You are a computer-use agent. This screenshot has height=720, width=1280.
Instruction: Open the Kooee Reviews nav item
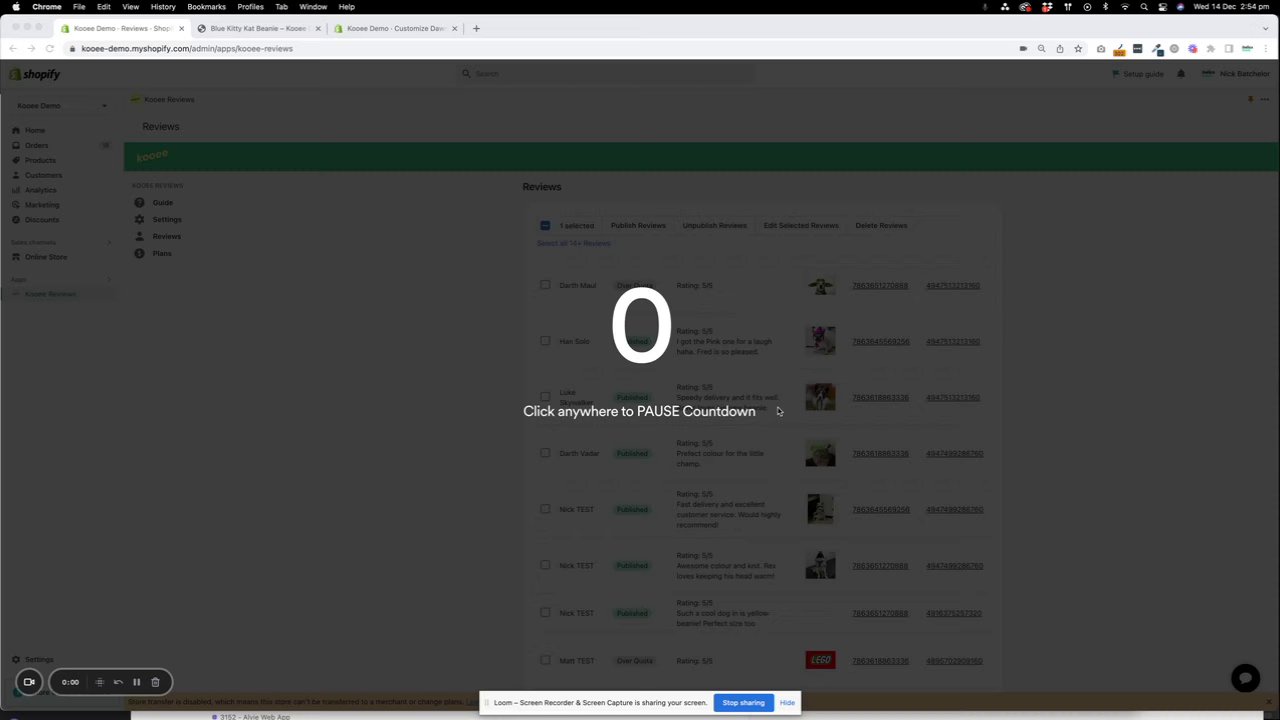pos(167,237)
